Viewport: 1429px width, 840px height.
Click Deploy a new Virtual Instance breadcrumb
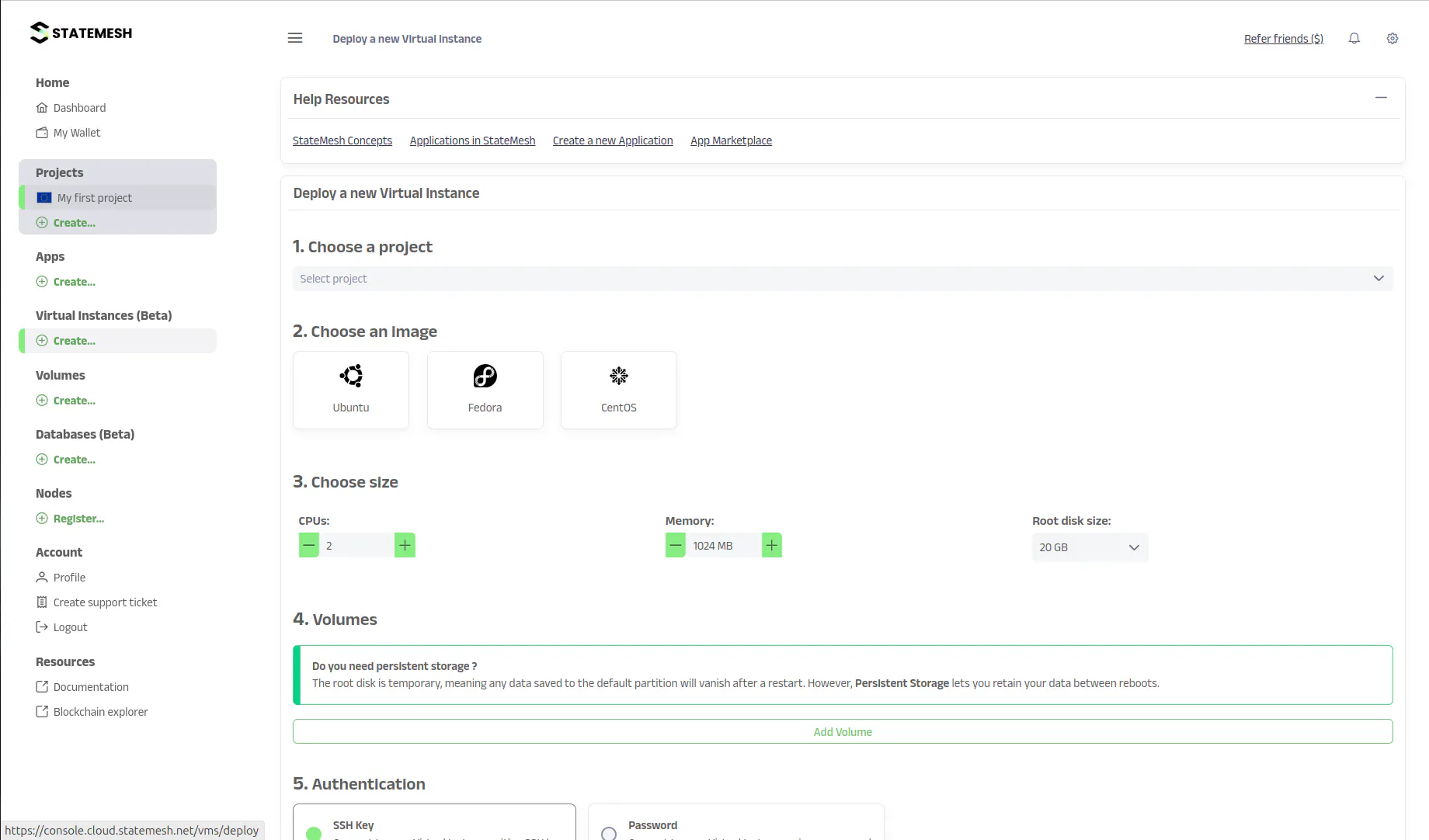point(407,39)
